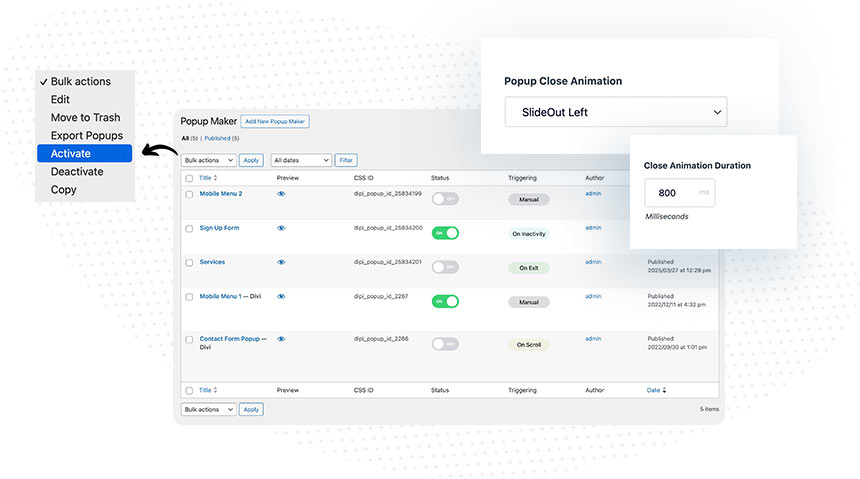Image resolution: width=860 pixels, height=479 pixels.
Task: Select Activate in the bulk actions menu
Action: coord(84,153)
